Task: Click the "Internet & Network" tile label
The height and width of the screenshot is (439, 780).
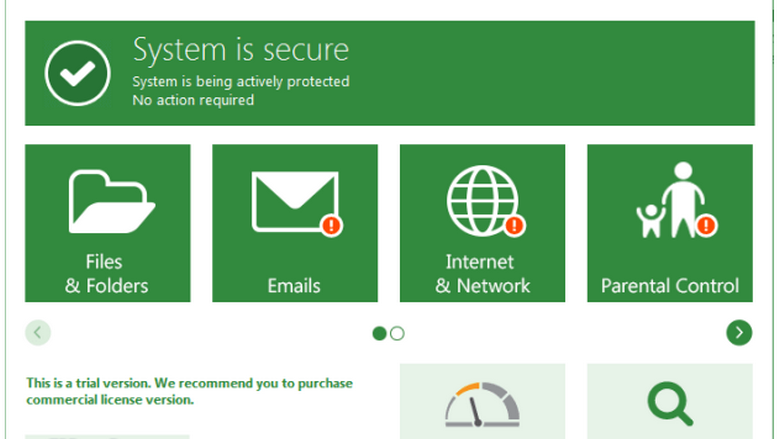Action: (x=482, y=274)
